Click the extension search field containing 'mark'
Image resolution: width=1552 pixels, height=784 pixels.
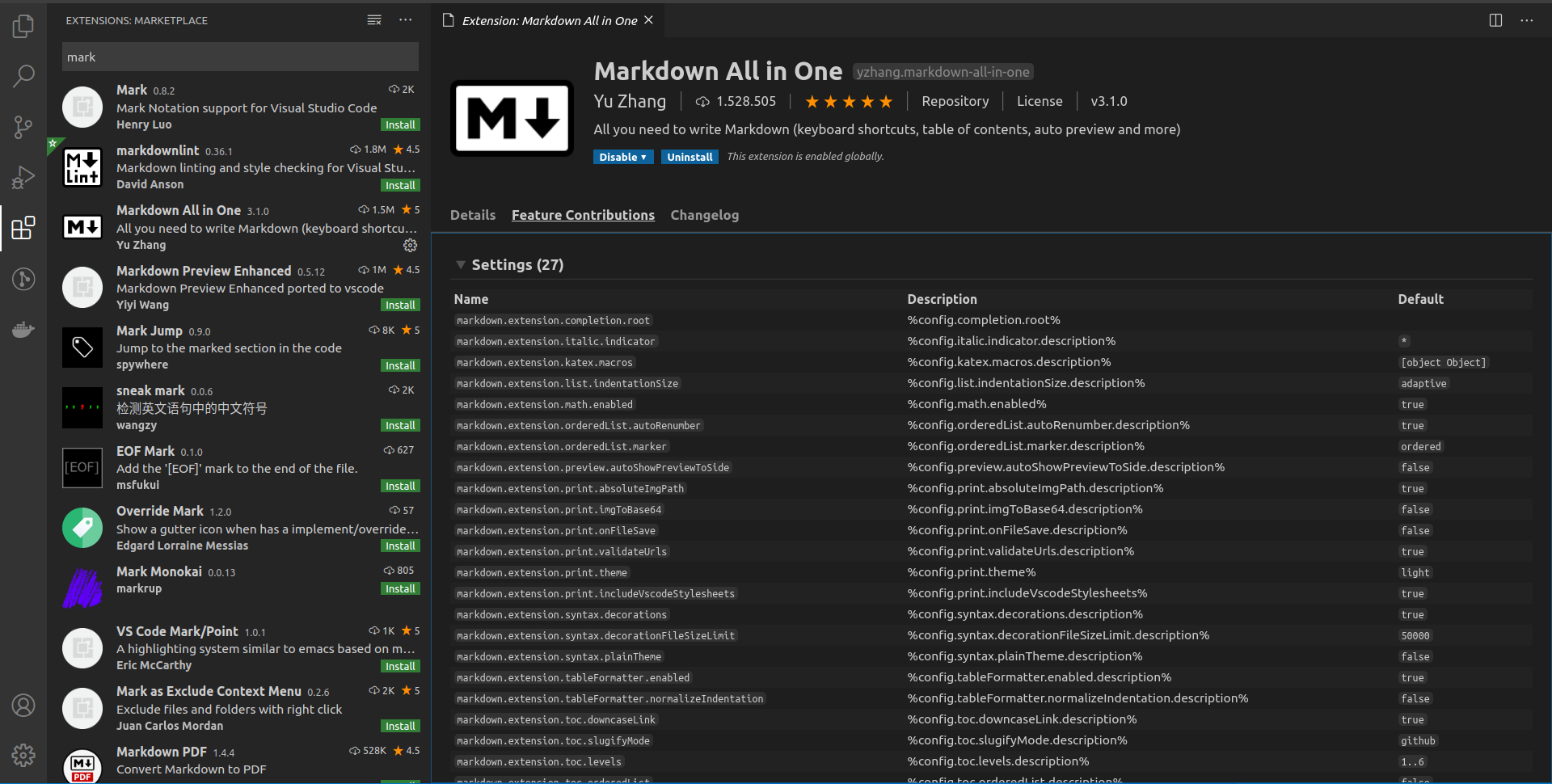240,57
